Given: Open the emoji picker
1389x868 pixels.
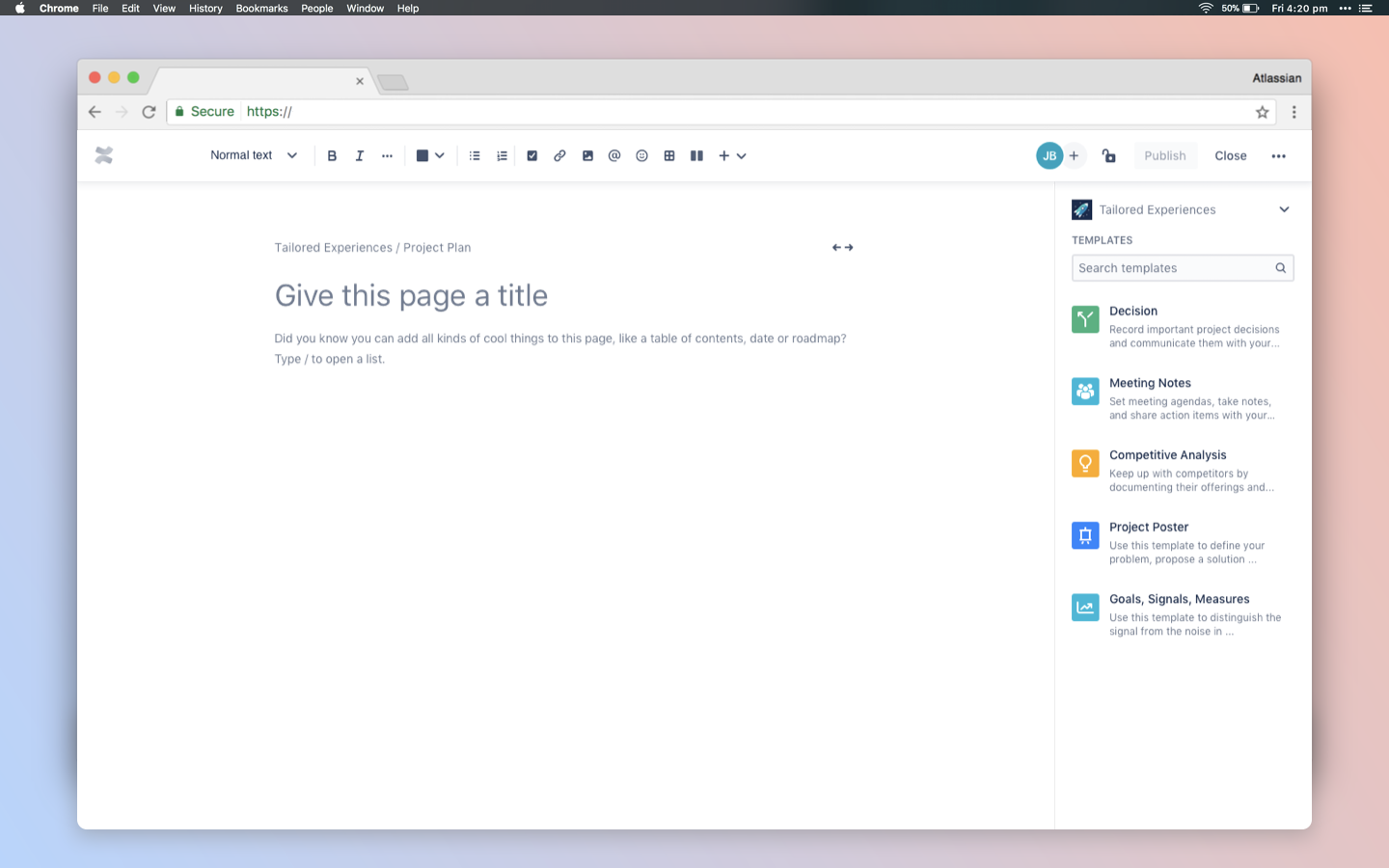Looking at the screenshot, I should (x=641, y=155).
